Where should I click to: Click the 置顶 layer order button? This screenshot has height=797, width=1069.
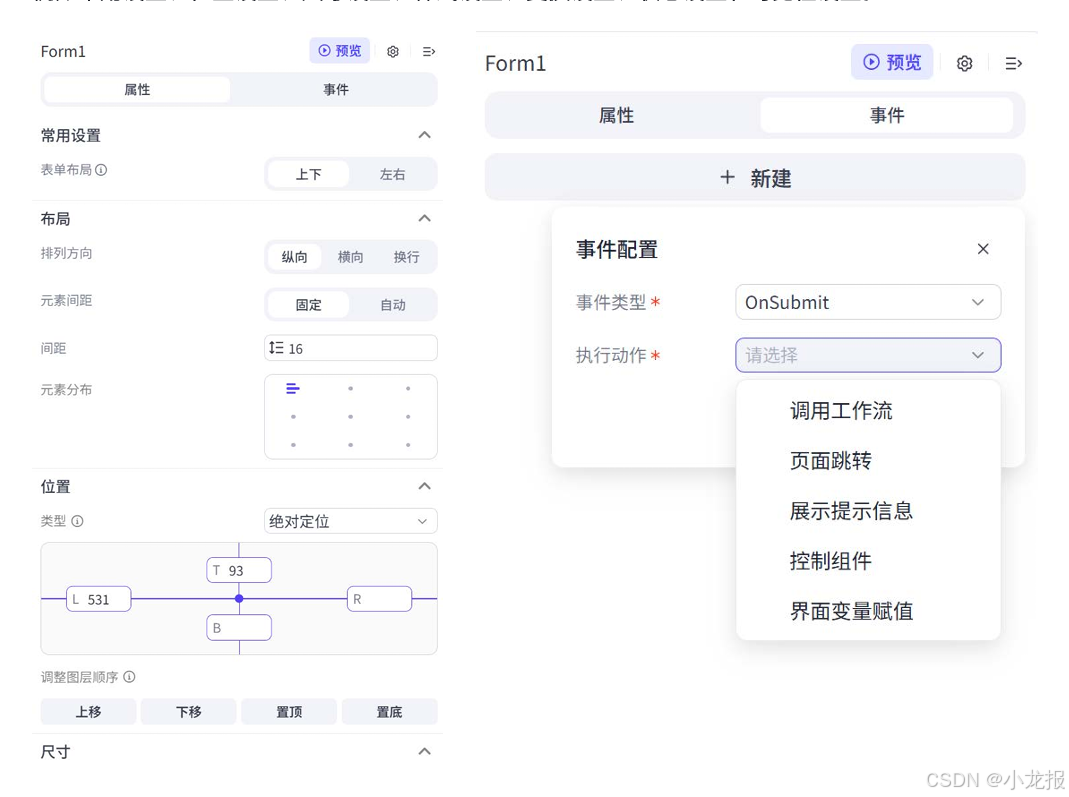pyautogui.click(x=288, y=711)
